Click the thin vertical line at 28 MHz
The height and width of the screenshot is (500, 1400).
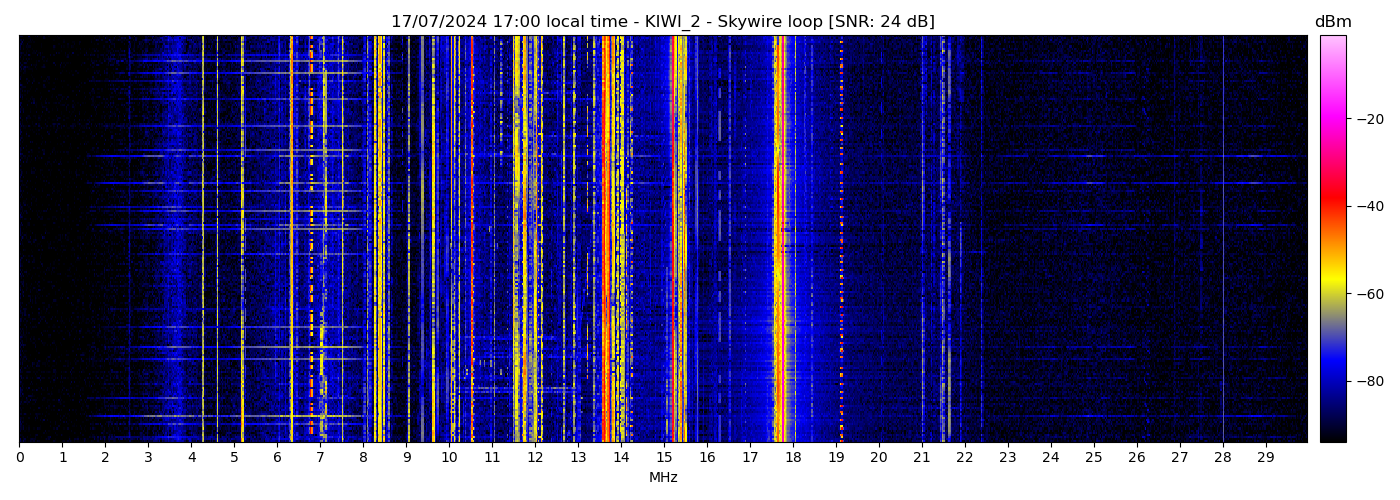[x=1222, y=240]
